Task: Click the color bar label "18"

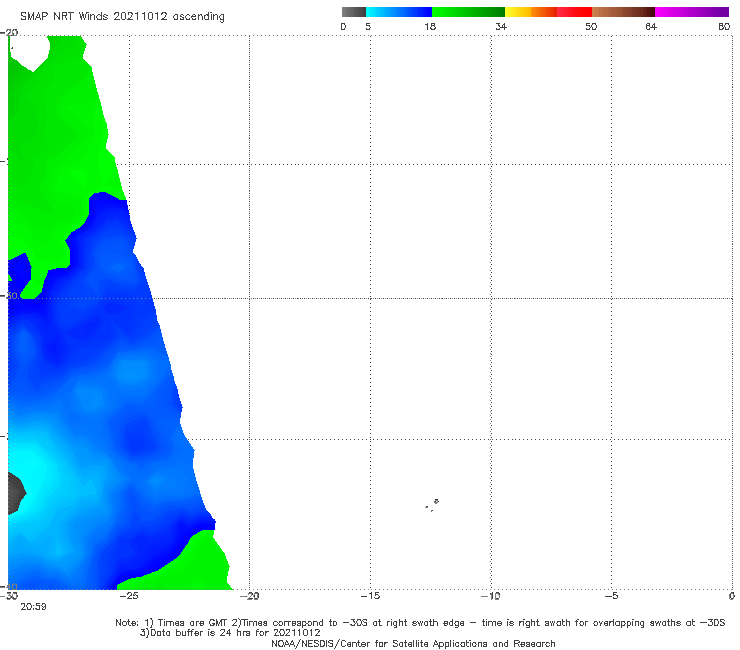Action: pyautogui.click(x=430, y=27)
